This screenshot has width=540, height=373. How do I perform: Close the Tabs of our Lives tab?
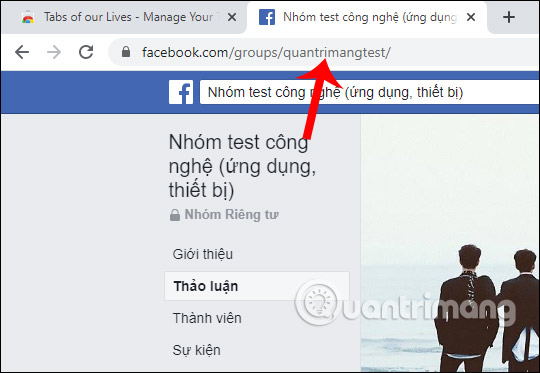click(x=232, y=17)
